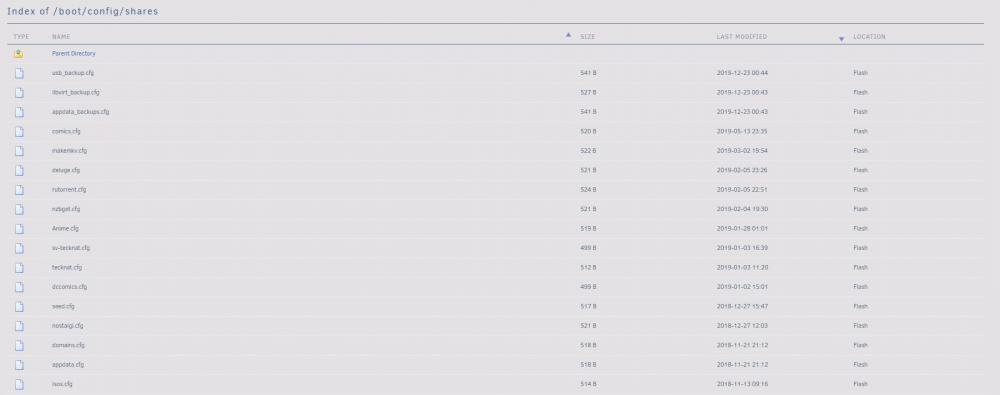Click the 2019-03-02 19:54 modified date
The width and height of the screenshot is (1000, 395).
pos(742,151)
